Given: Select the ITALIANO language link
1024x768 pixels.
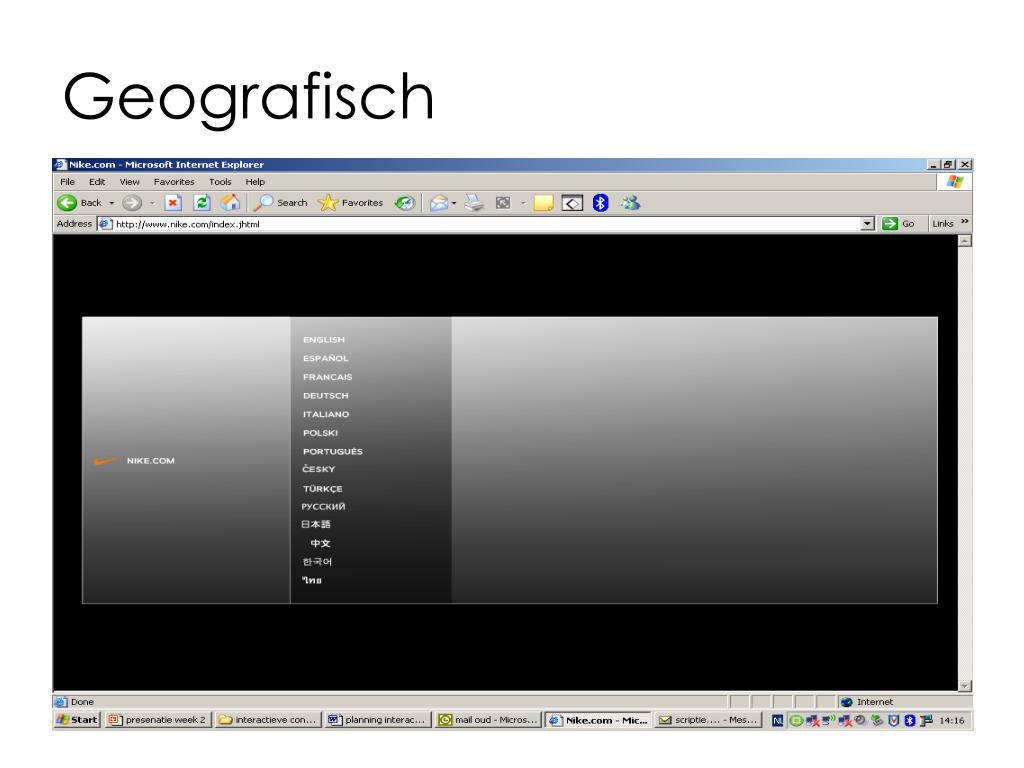Looking at the screenshot, I should [x=326, y=414].
